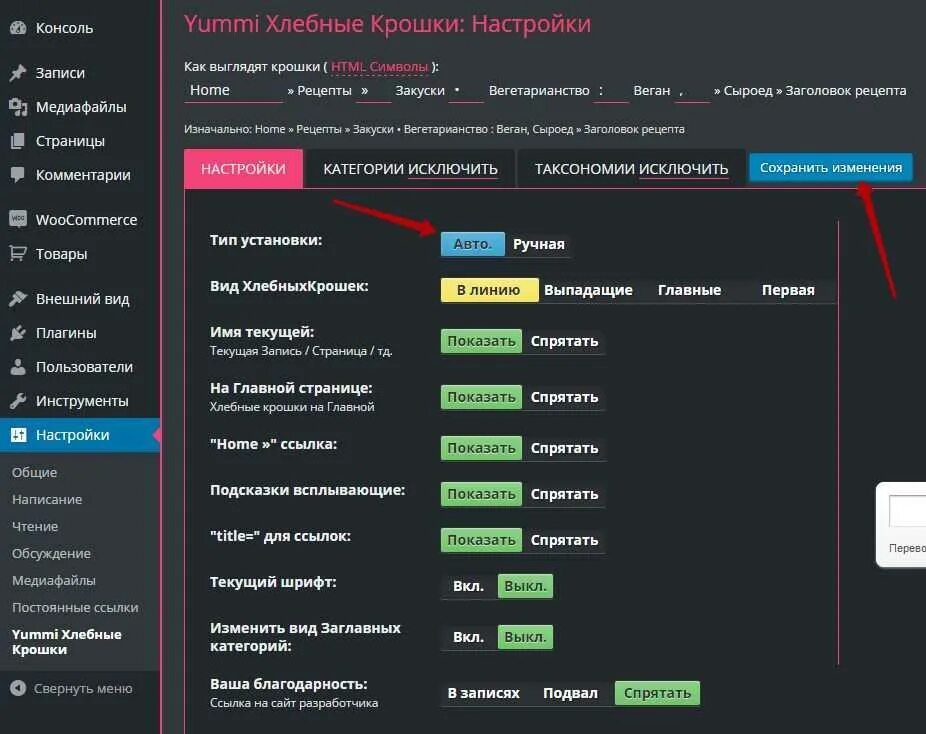The image size is (926, 734).
Task: Open the Товары section
Action: (62, 254)
